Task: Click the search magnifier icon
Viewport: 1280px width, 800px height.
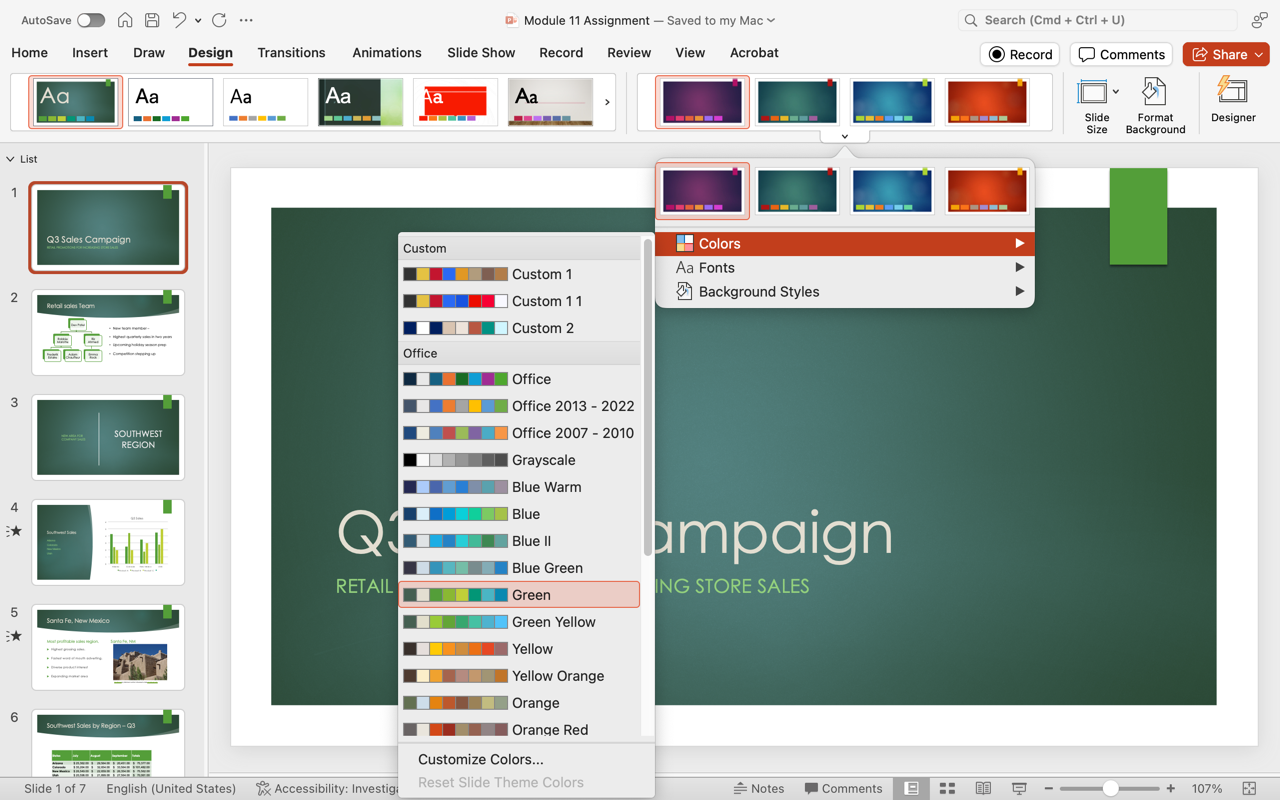Action: click(x=970, y=20)
